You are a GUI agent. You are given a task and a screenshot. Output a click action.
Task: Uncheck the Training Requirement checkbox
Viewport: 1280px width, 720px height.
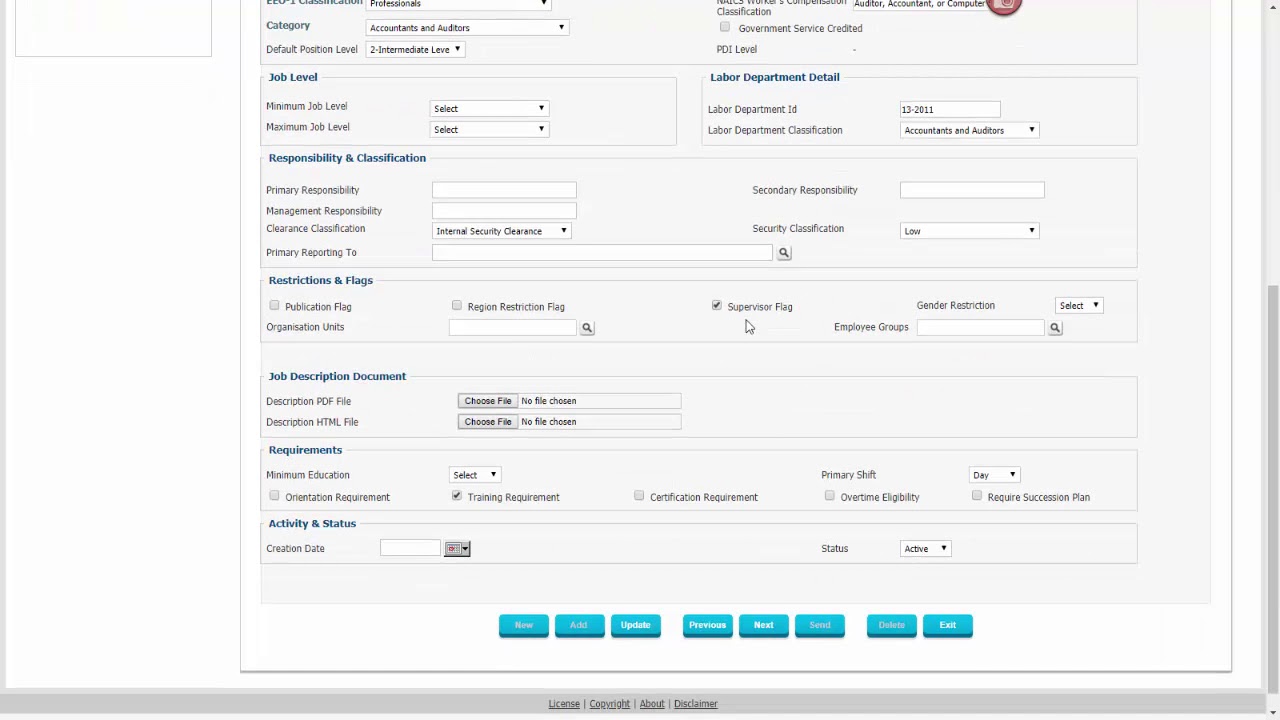(x=457, y=496)
